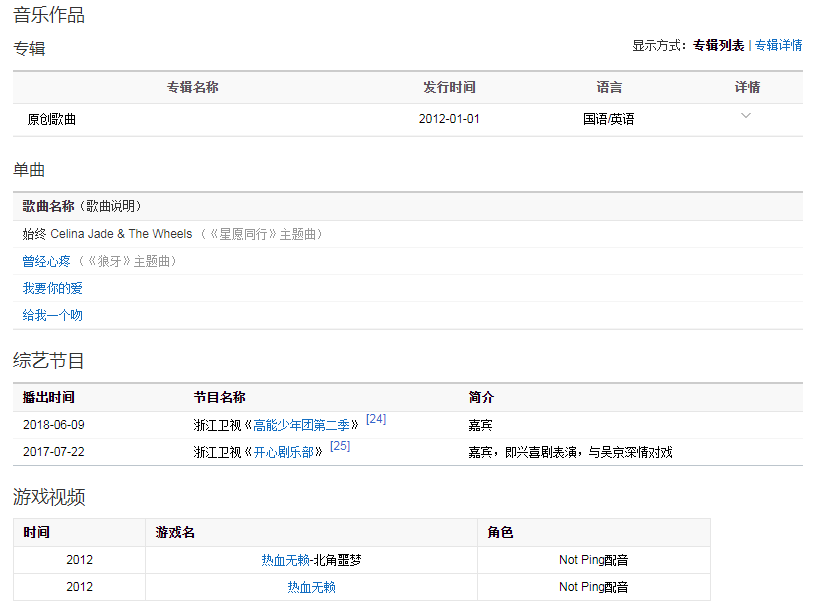Click reference footnote [24]
This screenshot has width=814, height=614.
coord(375,419)
